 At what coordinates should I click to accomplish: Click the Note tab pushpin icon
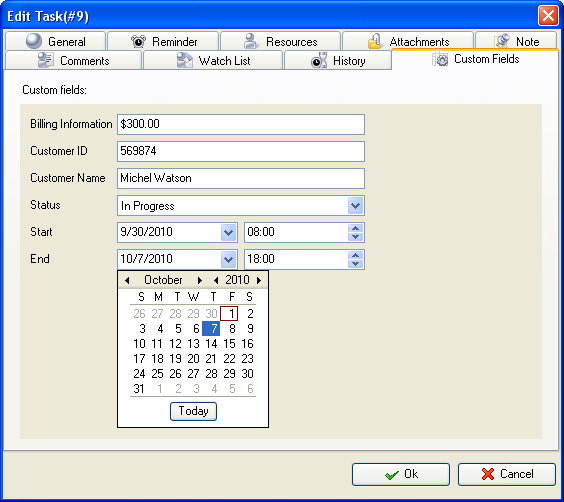[502, 41]
